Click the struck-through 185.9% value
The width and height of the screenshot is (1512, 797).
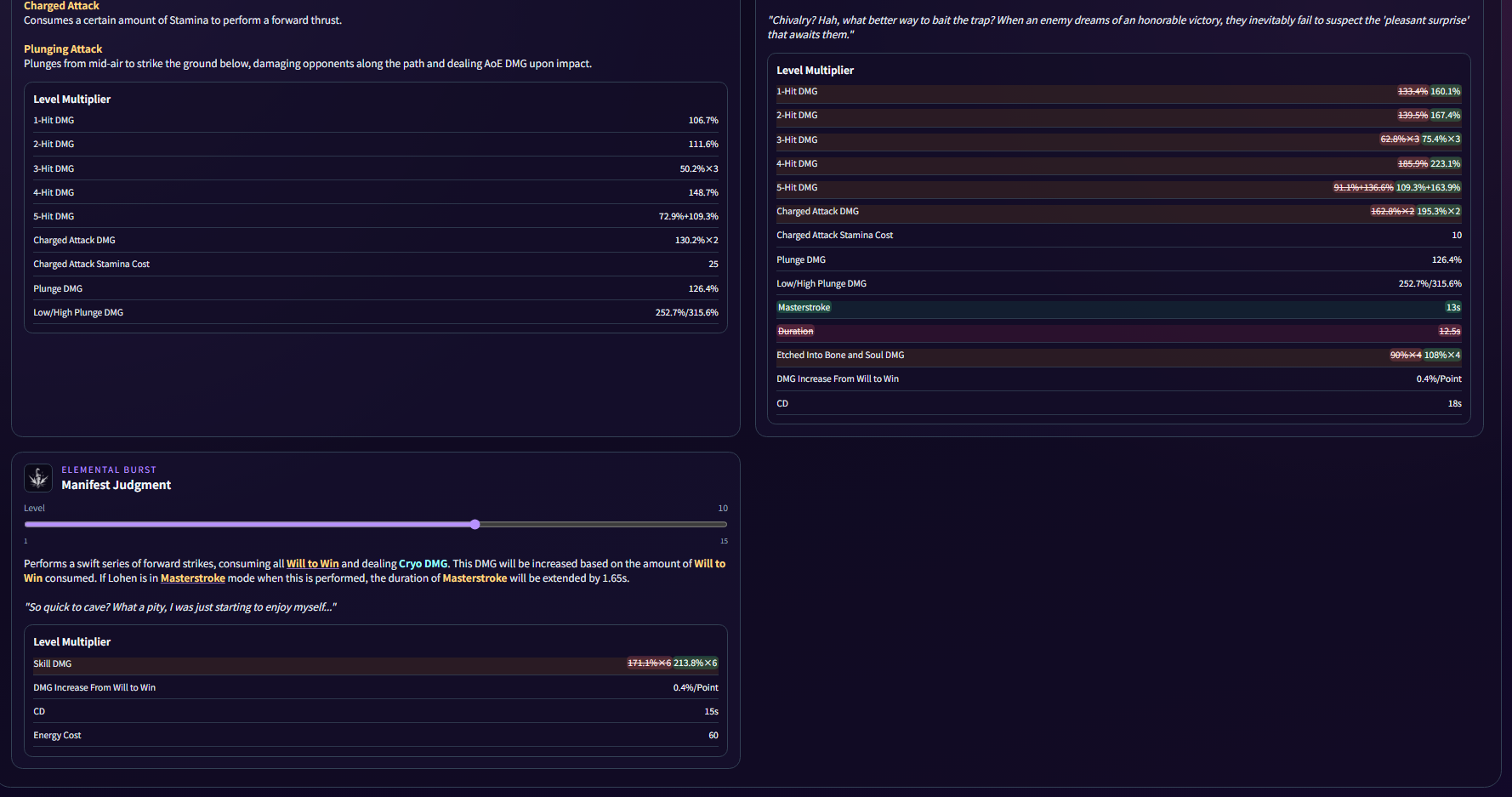1413,164
